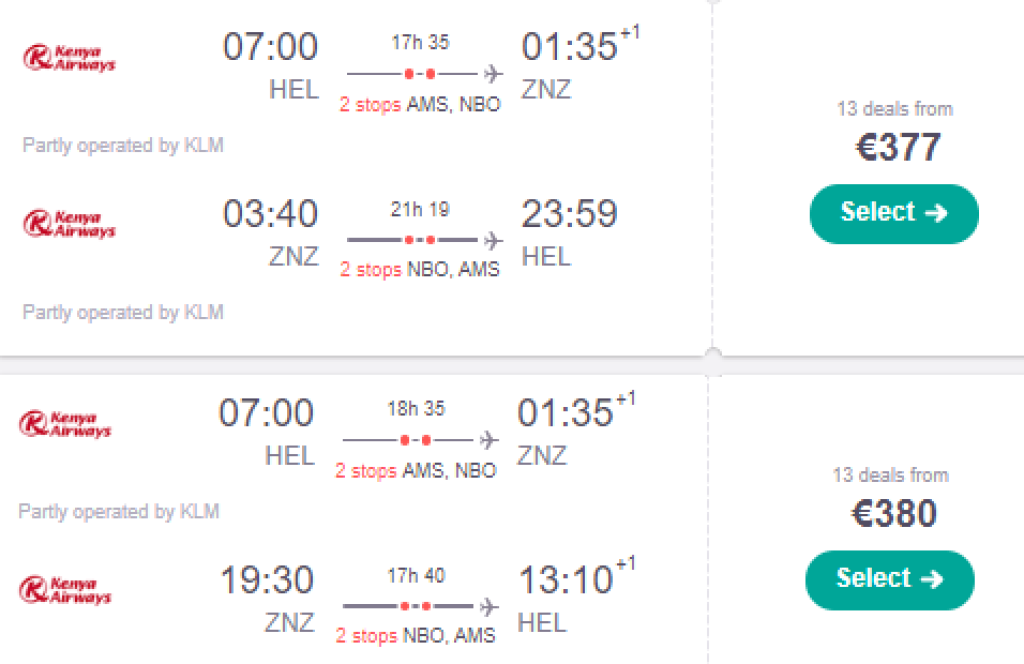Click plane icon on the 21h 19 route
This screenshot has width=1024, height=664.
pyautogui.click(x=492, y=240)
